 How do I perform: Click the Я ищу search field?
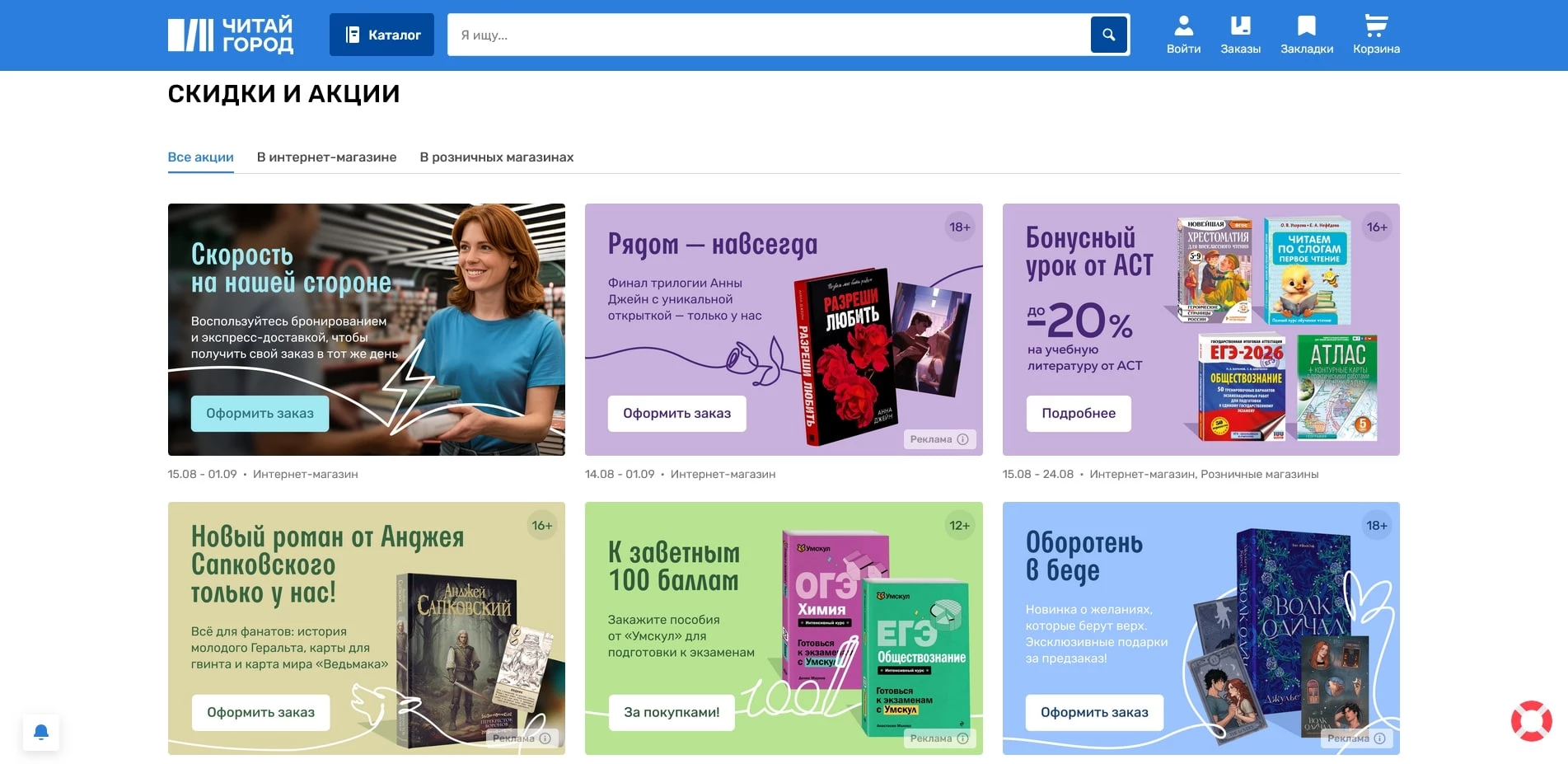(x=766, y=35)
